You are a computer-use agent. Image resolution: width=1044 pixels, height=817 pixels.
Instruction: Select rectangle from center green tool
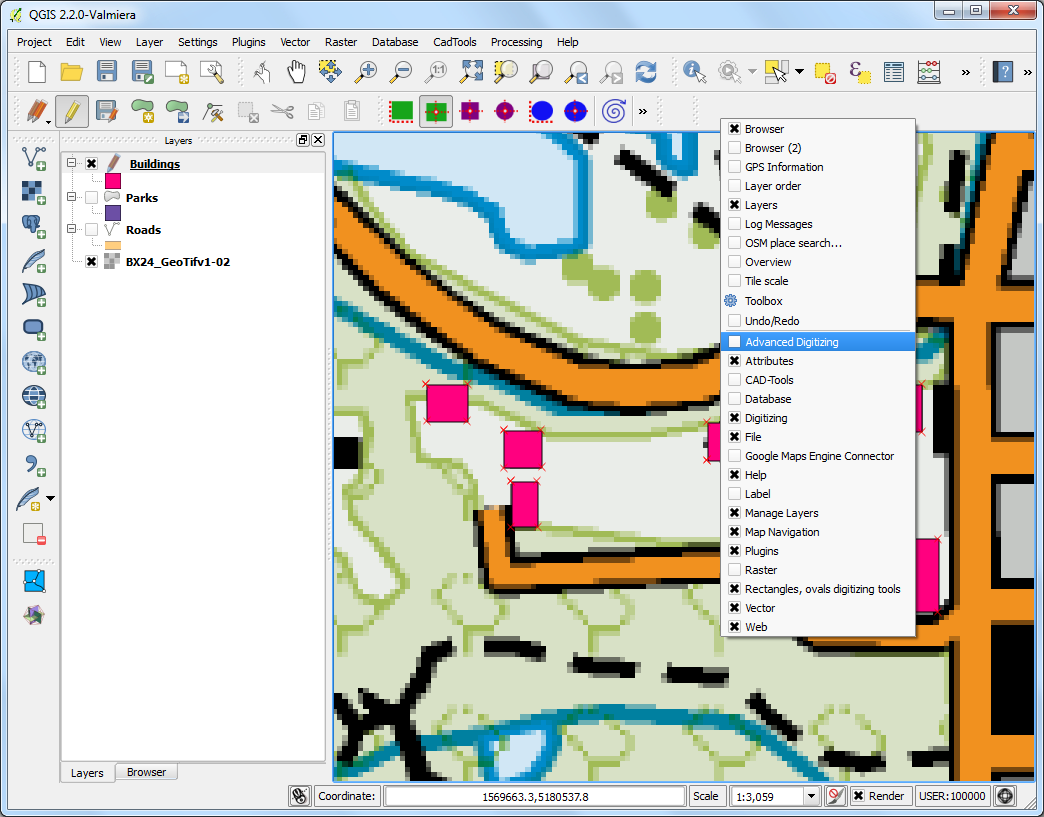point(436,111)
